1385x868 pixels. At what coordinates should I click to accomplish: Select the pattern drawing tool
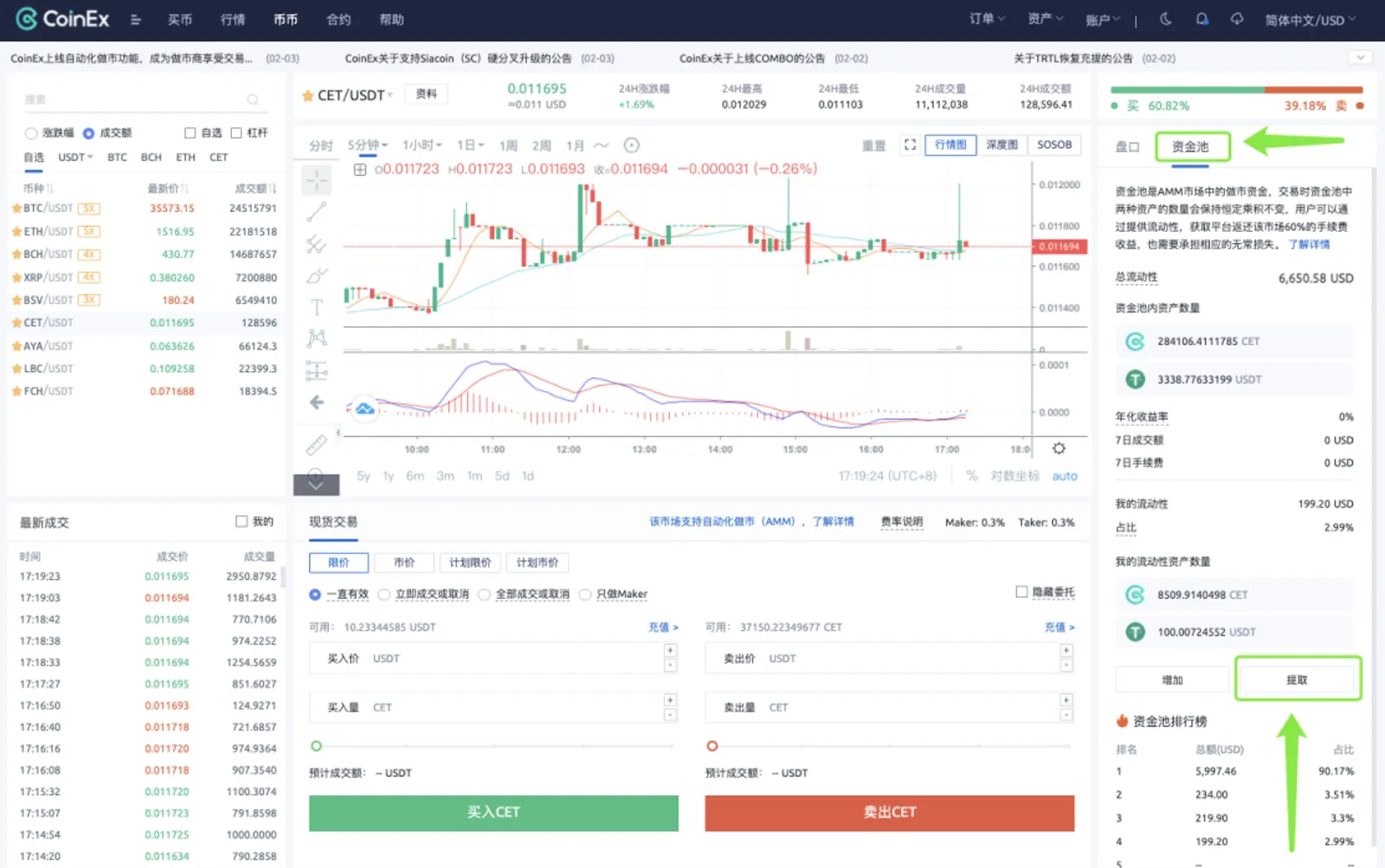(x=316, y=338)
